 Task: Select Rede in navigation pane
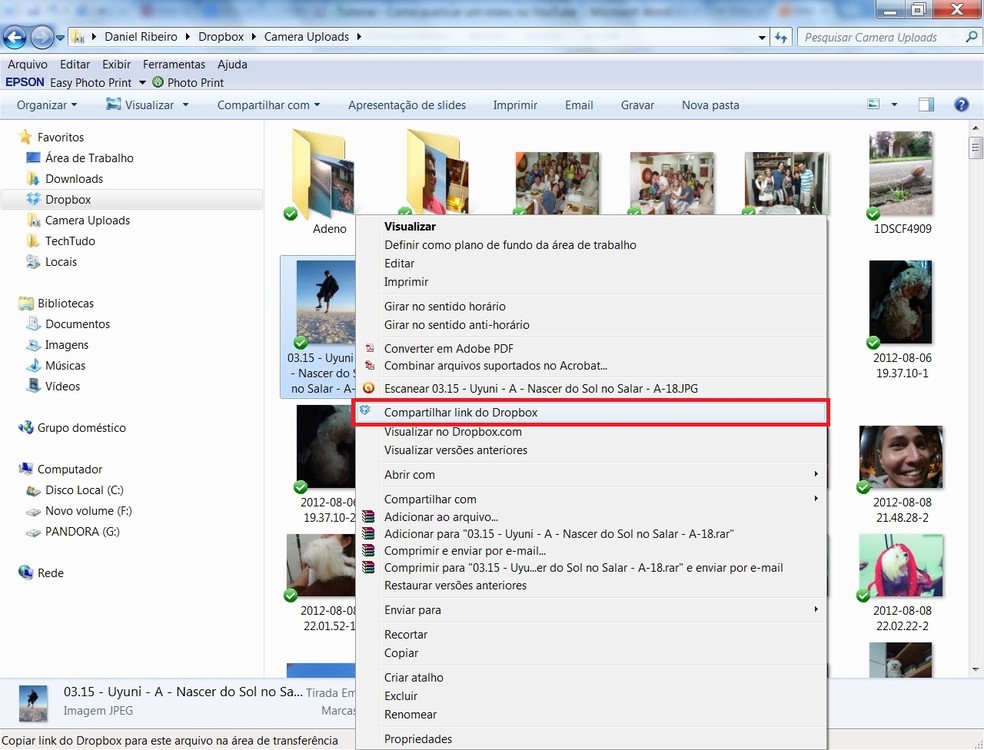coord(50,573)
